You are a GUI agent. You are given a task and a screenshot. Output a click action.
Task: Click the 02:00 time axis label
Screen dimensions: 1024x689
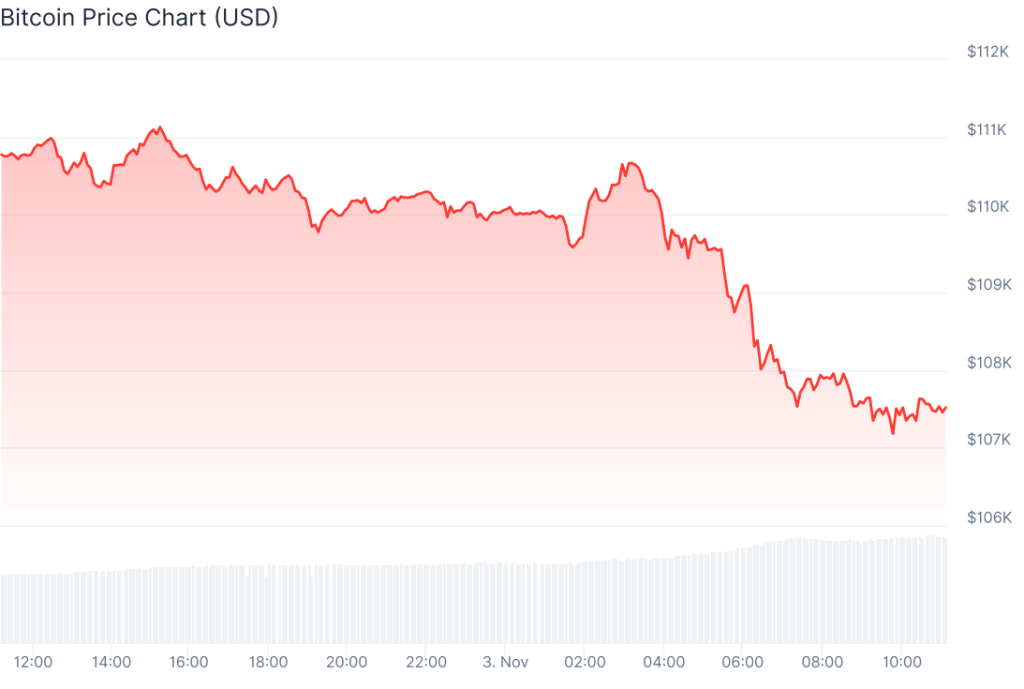(x=585, y=661)
